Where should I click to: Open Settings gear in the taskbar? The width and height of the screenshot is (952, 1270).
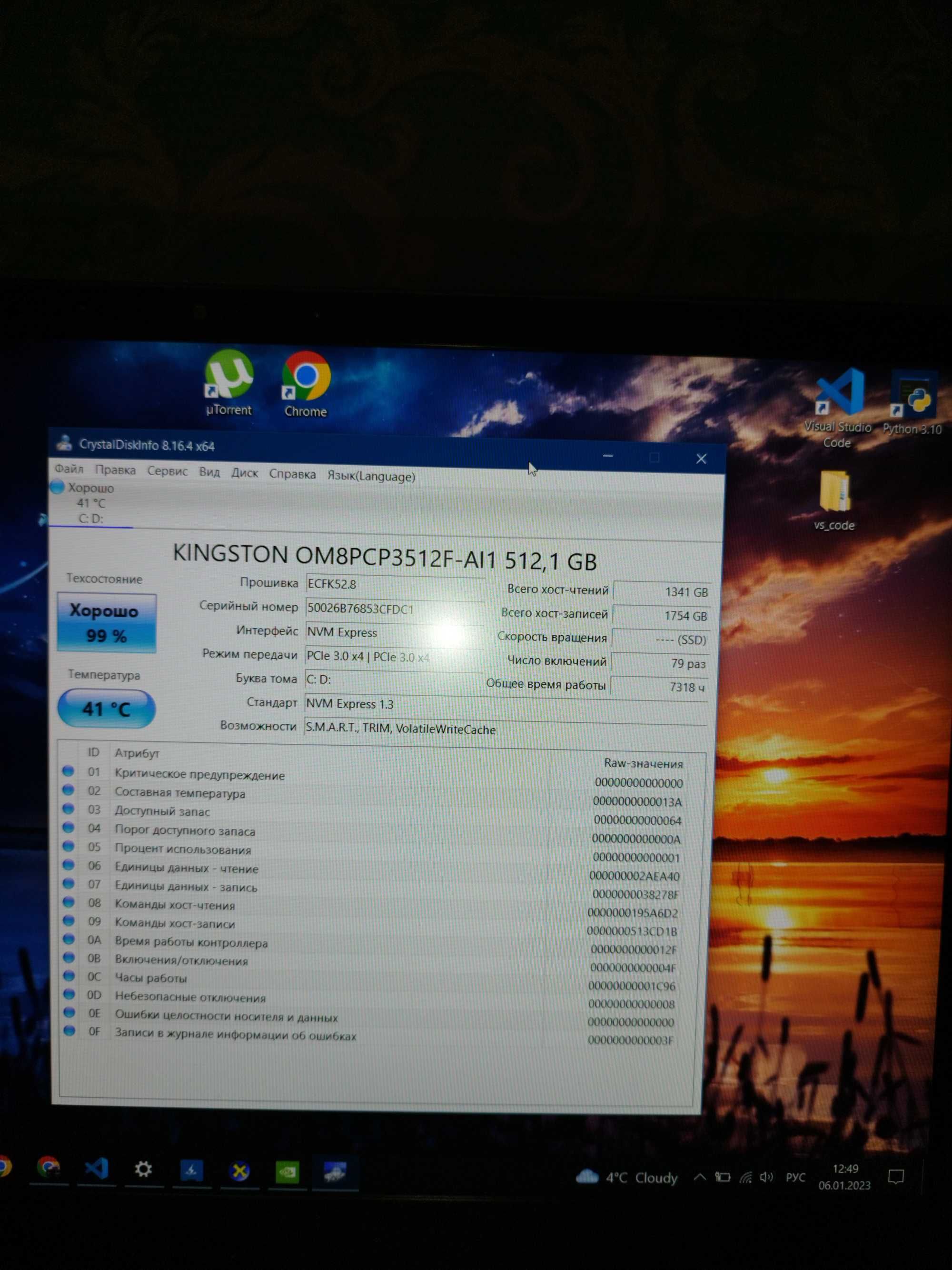(x=143, y=1170)
